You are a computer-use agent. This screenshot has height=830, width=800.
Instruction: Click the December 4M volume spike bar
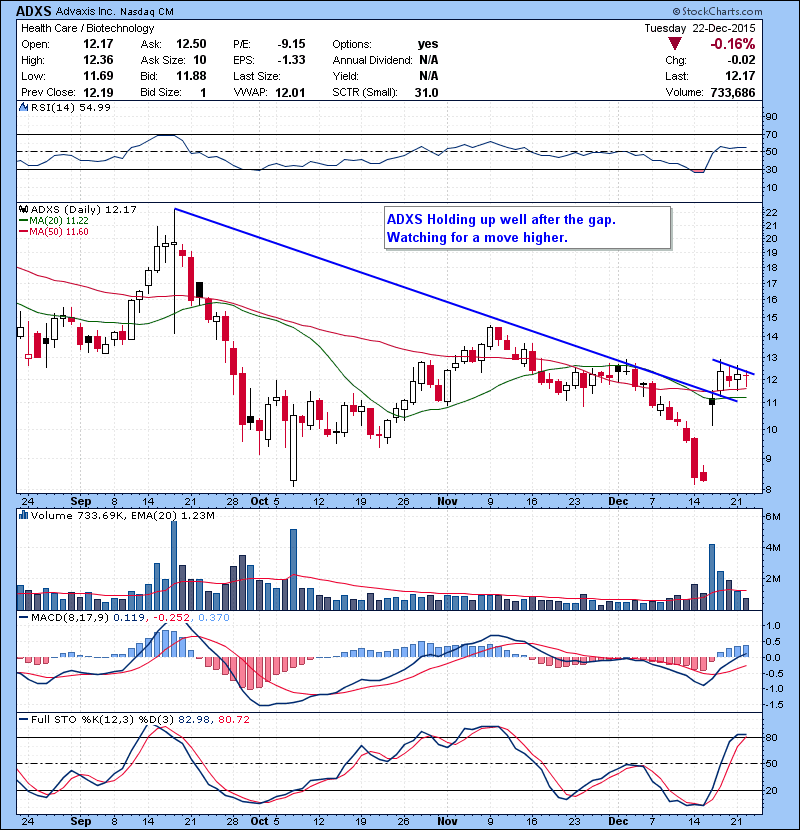[712, 577]
